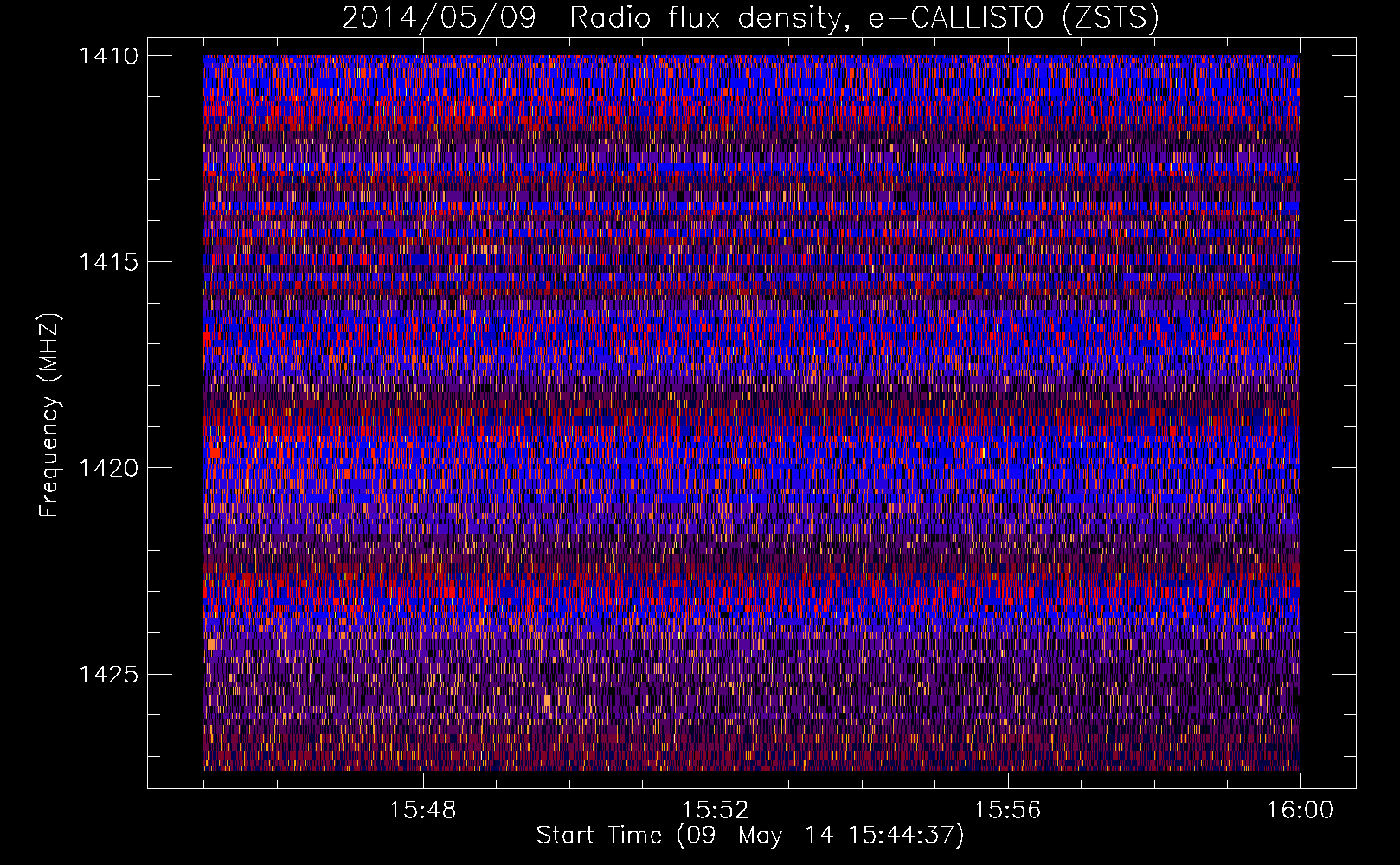Click the e-CALLISTO (ZSTS) text in title
This screenshot has width=1400, height=865.
[x=1013, y=18]
